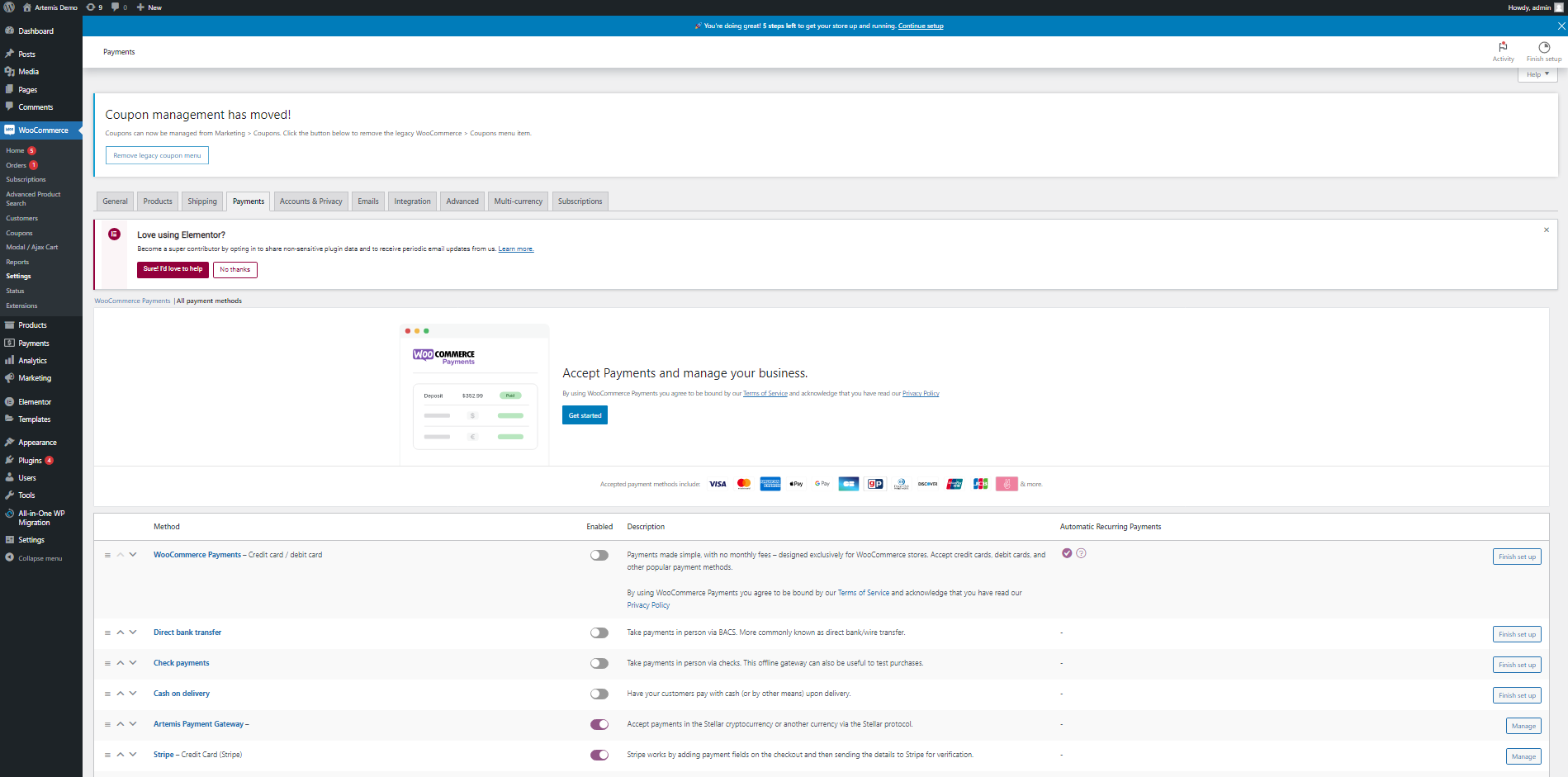
Task: Move Direct bank transfer down
Action: [x=133, y=632]
